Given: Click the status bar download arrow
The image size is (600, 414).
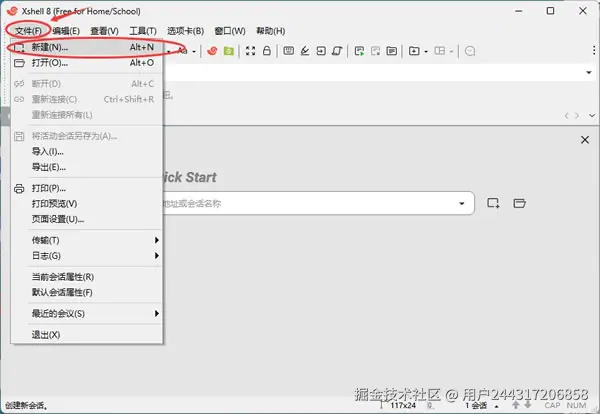Looking at the screenshot, I should (x=528, y=404).
